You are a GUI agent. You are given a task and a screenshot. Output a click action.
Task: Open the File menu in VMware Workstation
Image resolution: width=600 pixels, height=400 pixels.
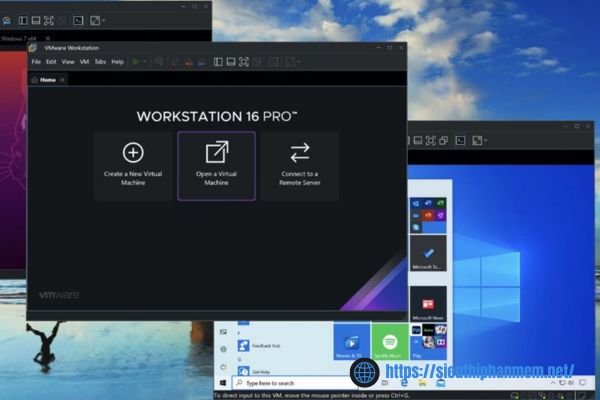coord(36,62)
